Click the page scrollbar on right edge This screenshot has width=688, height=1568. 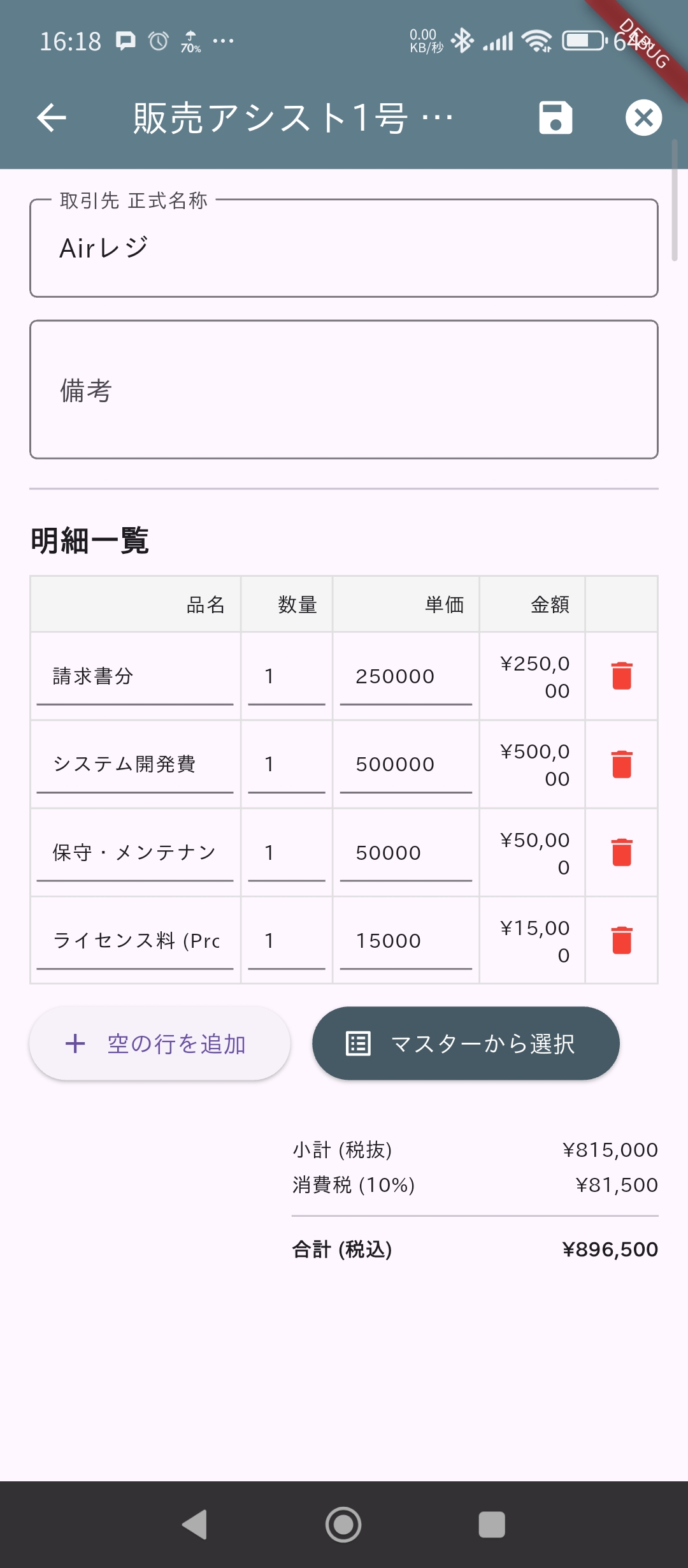pos(675,201)
